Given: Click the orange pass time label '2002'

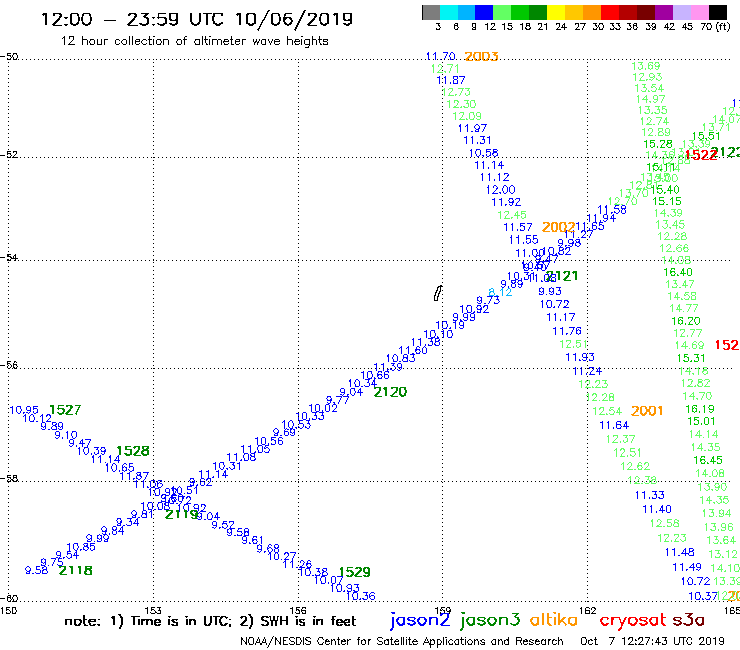Looking at the screenshot, I should point(558,227).
